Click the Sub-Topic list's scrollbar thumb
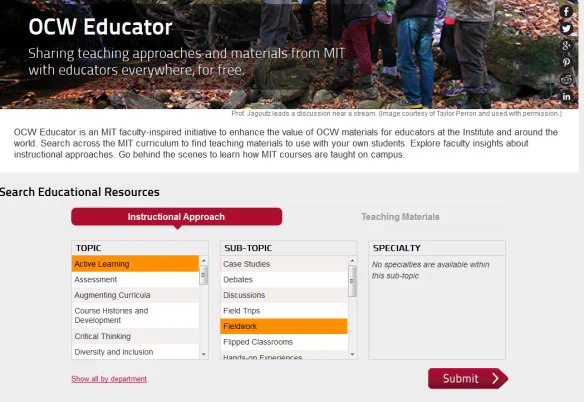Viewport: 584px width, 402px height. 352,281
